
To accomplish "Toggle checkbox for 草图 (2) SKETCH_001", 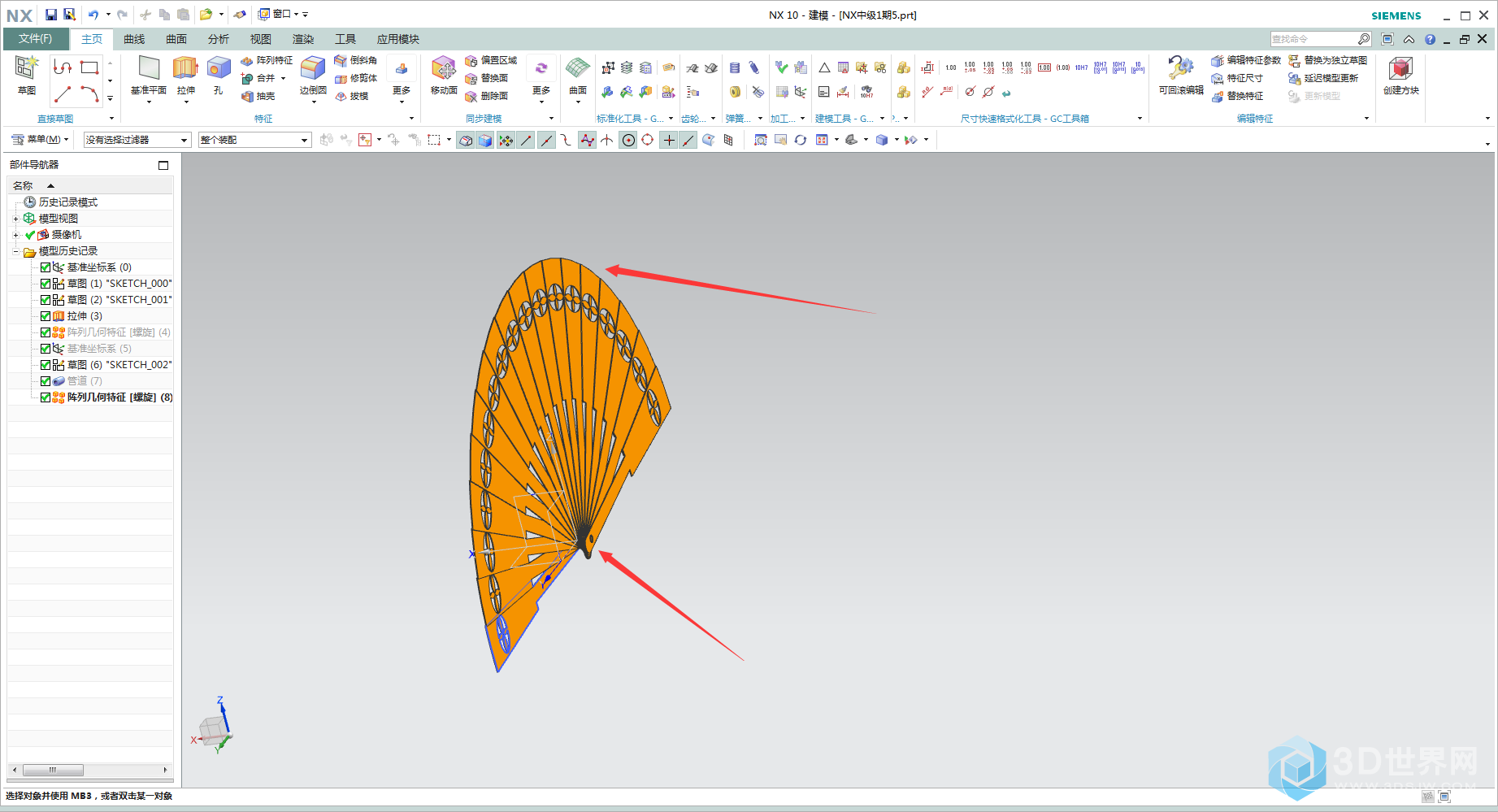I will click(46, 300).
